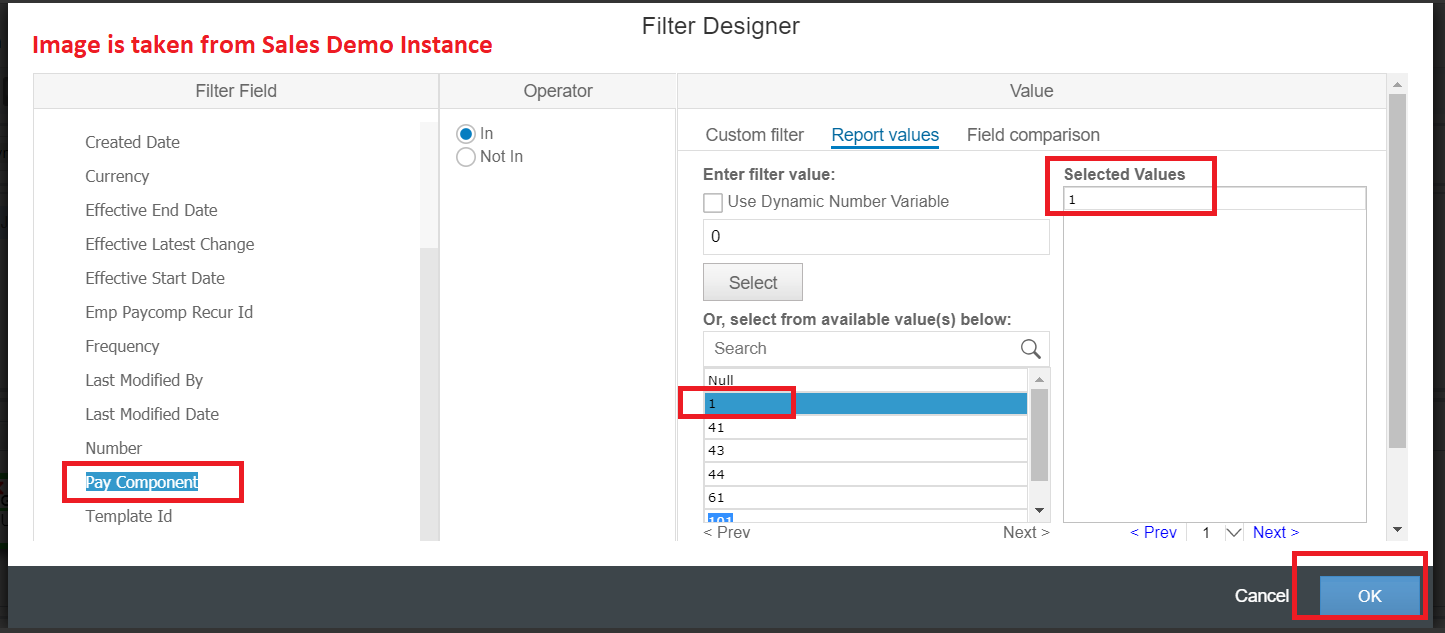Select the In operator radio button
Image resolution: width=1445 pixels, height=633 pixels.
coord(465,134)
